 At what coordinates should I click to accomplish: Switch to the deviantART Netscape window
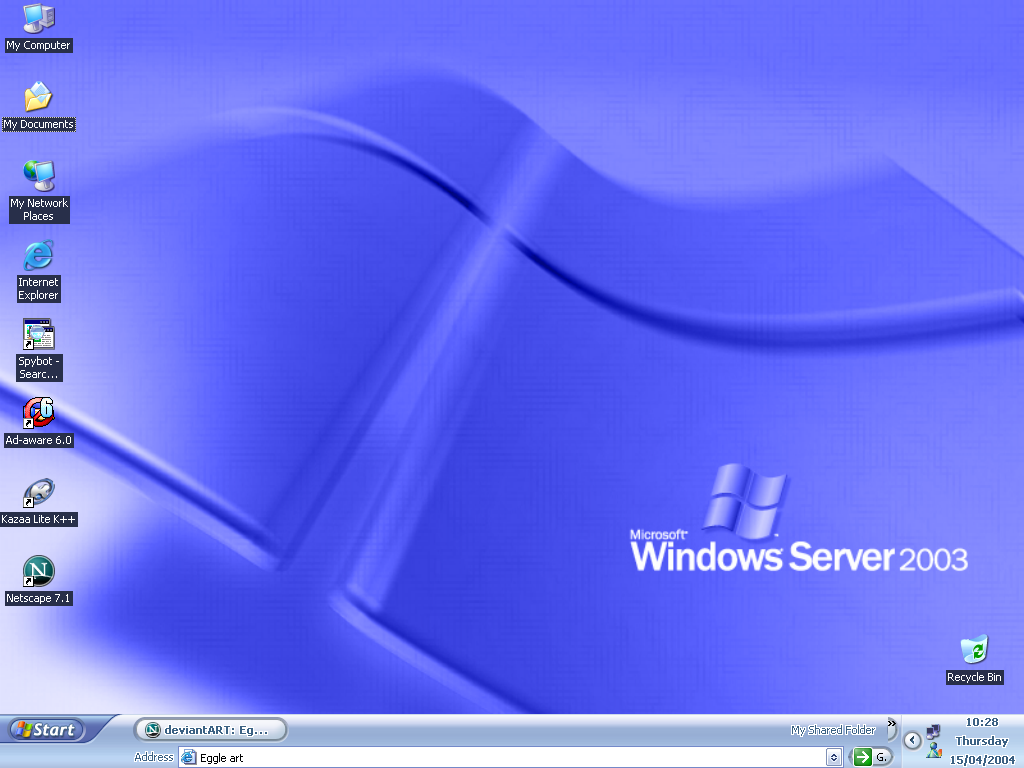[x=210, y=729]
